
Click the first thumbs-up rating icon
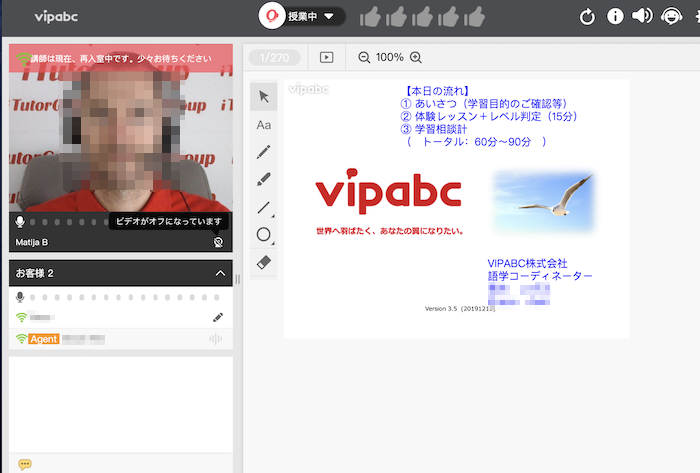[x=370, y=17]
